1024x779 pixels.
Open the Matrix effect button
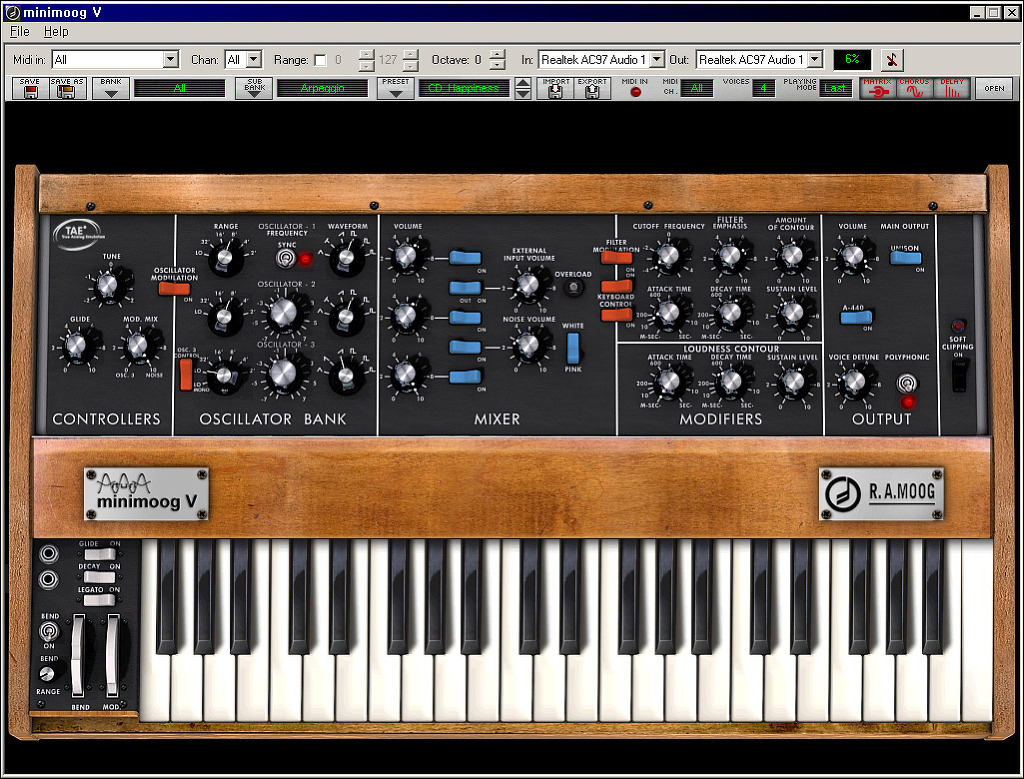[x=878, y=89]
